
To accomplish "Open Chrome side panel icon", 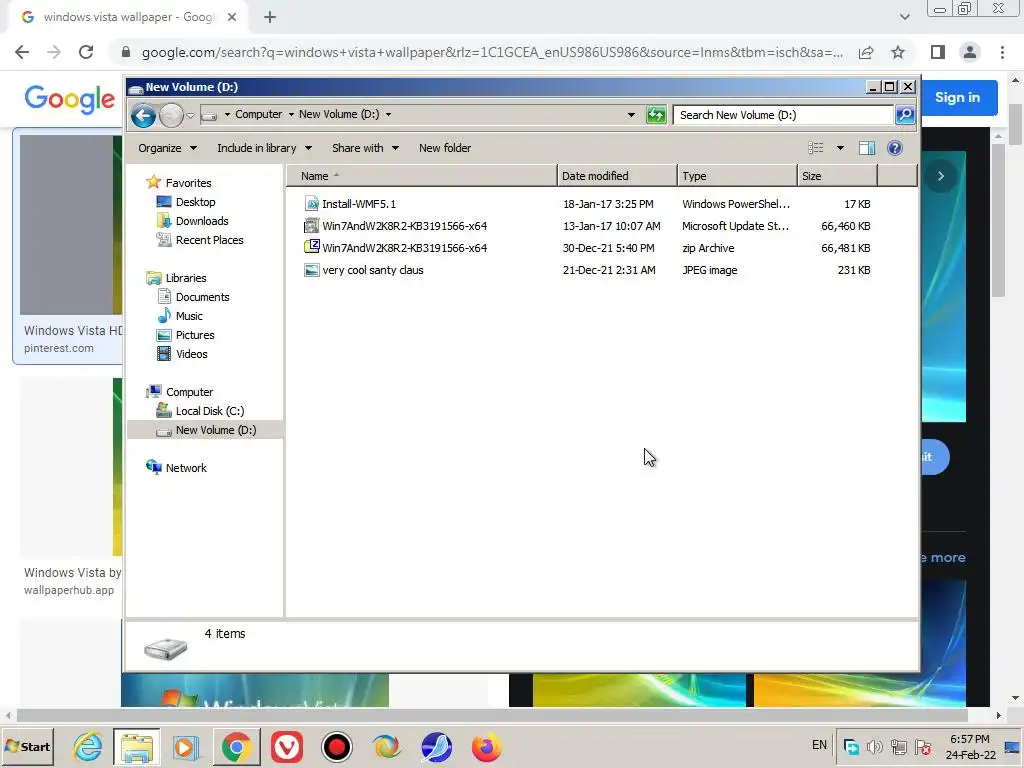I will tap(938, 52).
